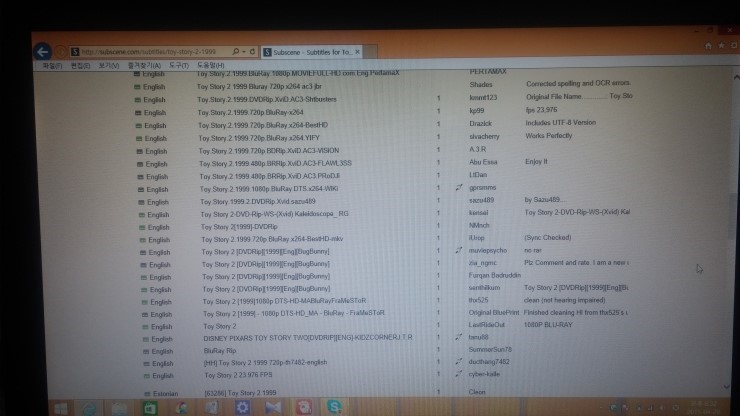Open uploader Furqan Badruddin profile
Image resolution: width=740 pixels, height=416 pixels.
495,275
